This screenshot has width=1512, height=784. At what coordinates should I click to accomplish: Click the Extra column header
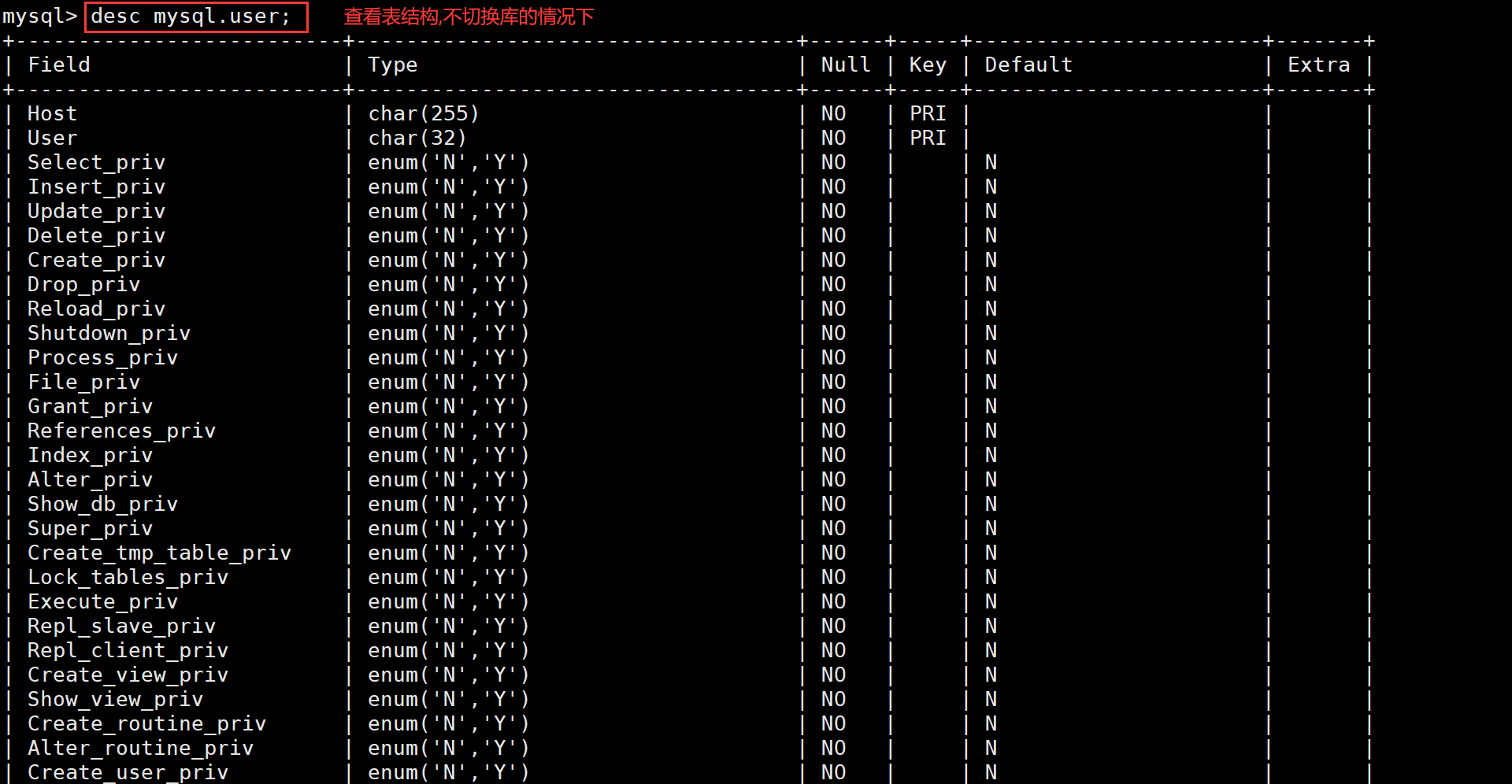(1318, 65)
